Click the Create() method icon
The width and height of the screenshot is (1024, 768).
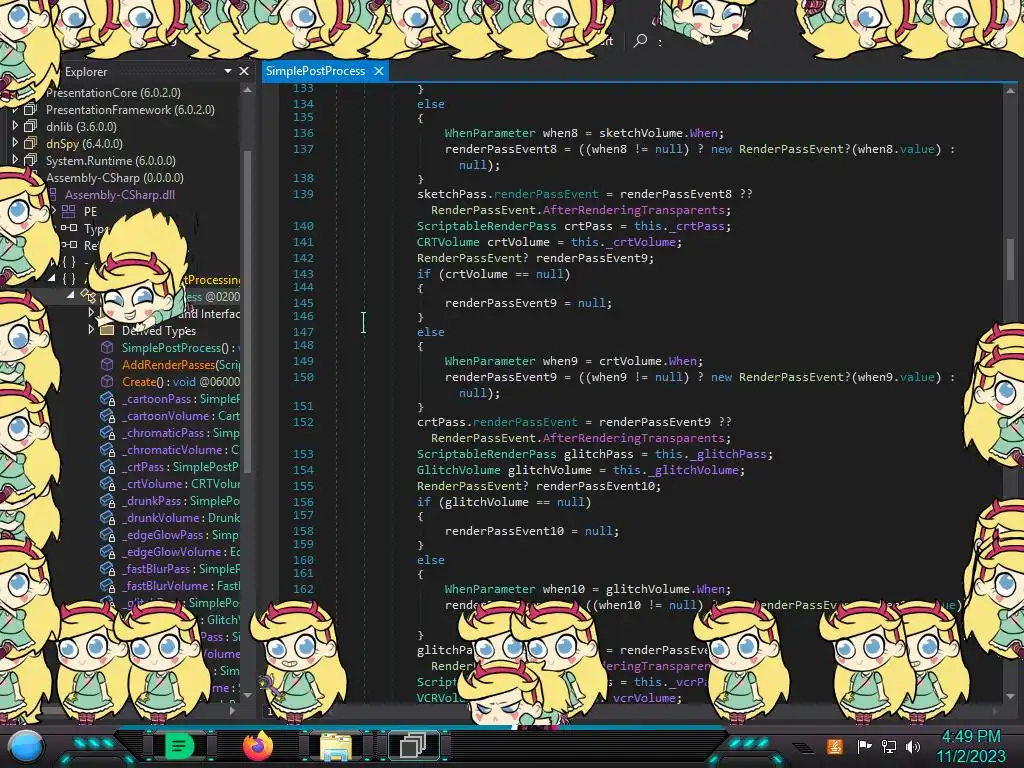107,381
